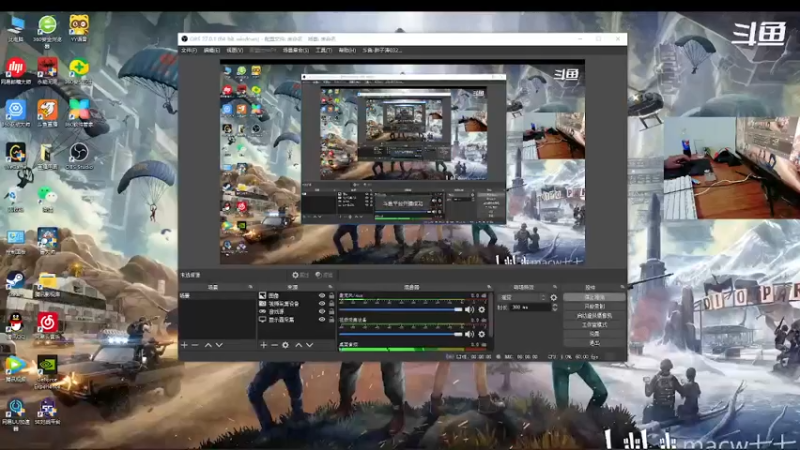
Task: Open the OBS Studio desktop shortcut
Action: 79,155
